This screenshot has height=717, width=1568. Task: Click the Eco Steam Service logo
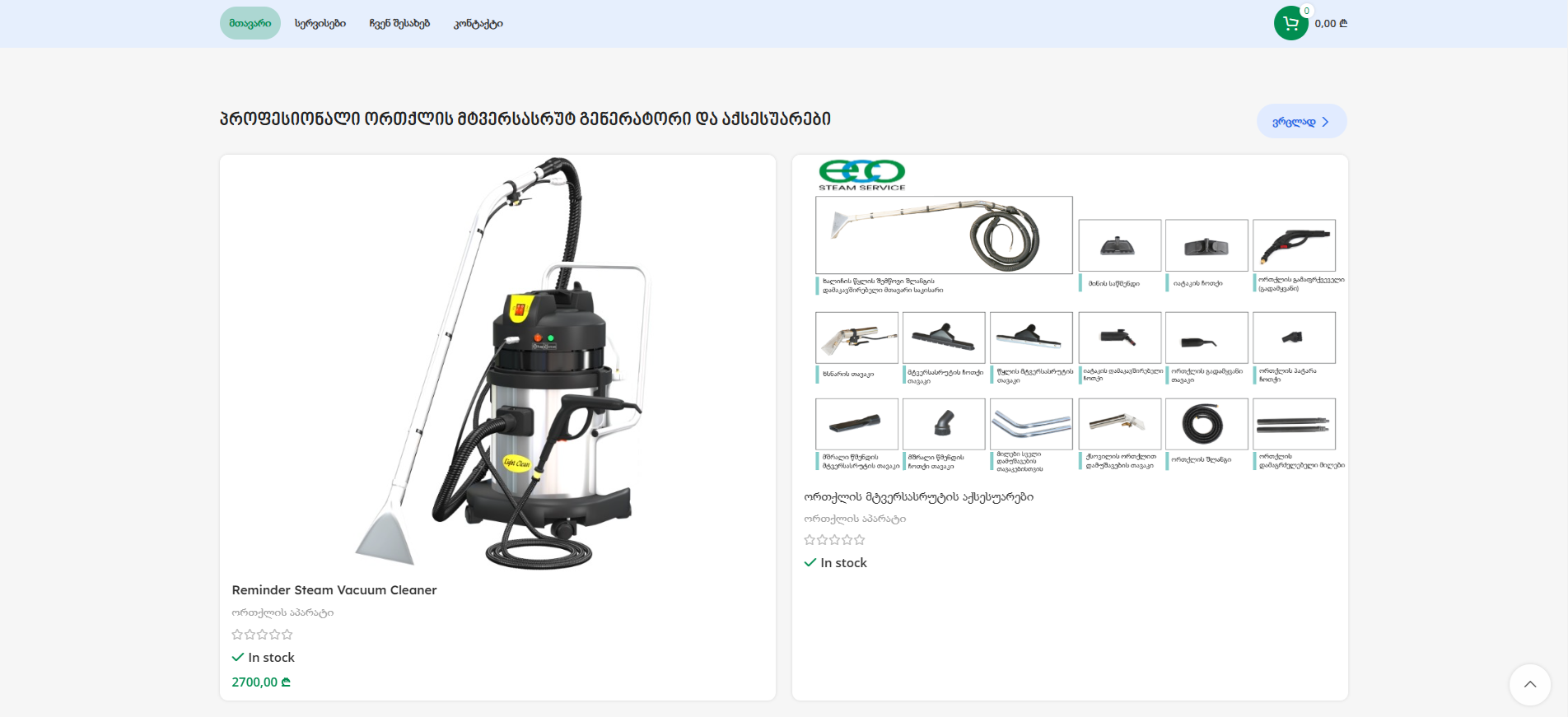click(x=861, y=175)
